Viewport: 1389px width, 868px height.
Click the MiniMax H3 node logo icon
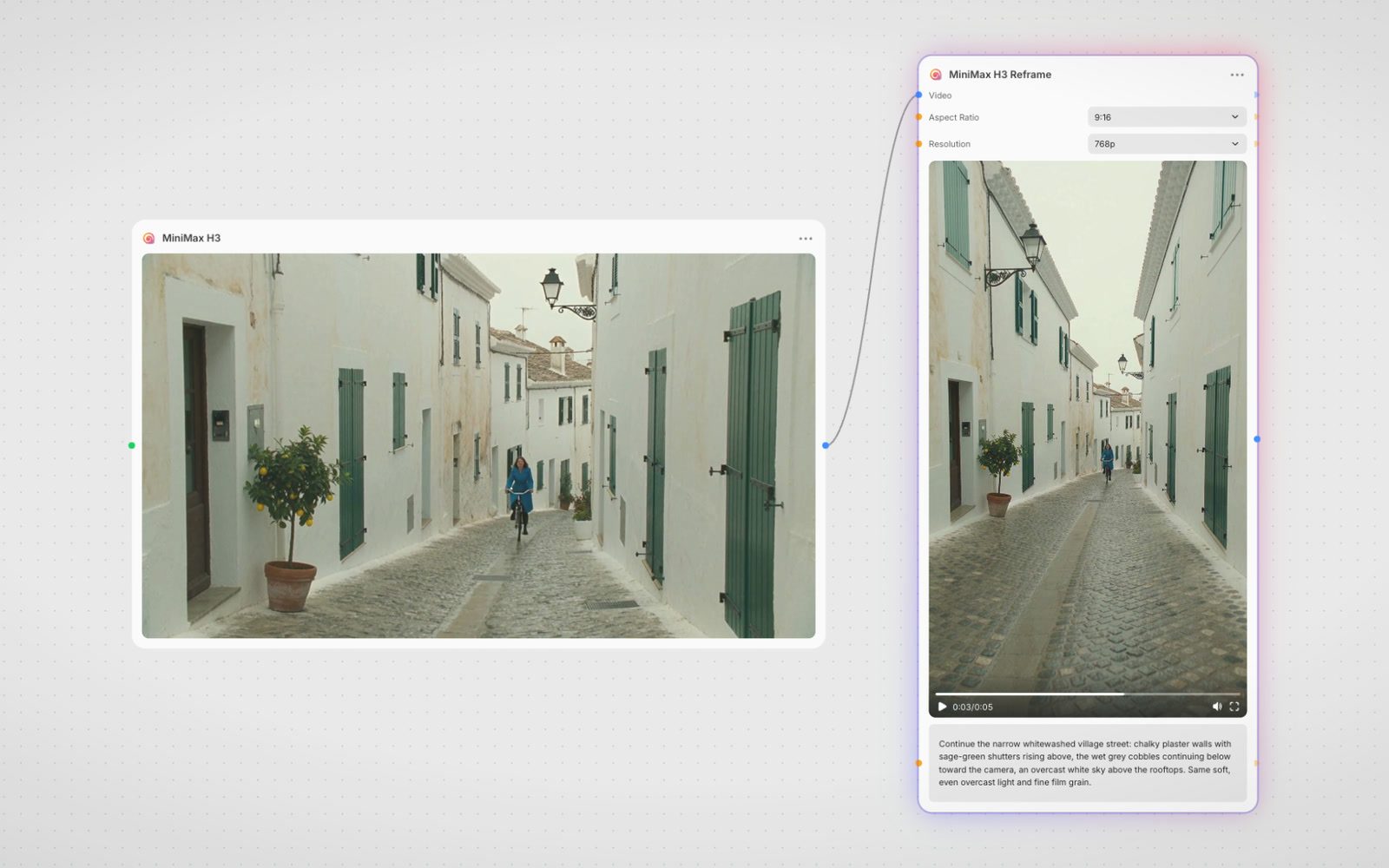click(x=148, y=238)
